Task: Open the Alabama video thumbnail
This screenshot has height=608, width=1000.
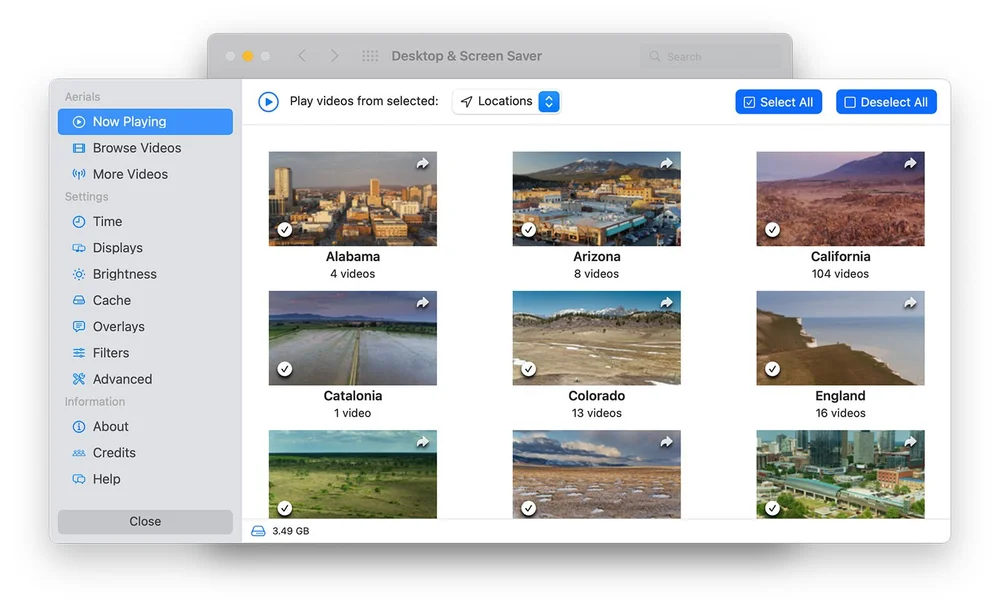Action: pyautogui.click(x=353, y=198)
